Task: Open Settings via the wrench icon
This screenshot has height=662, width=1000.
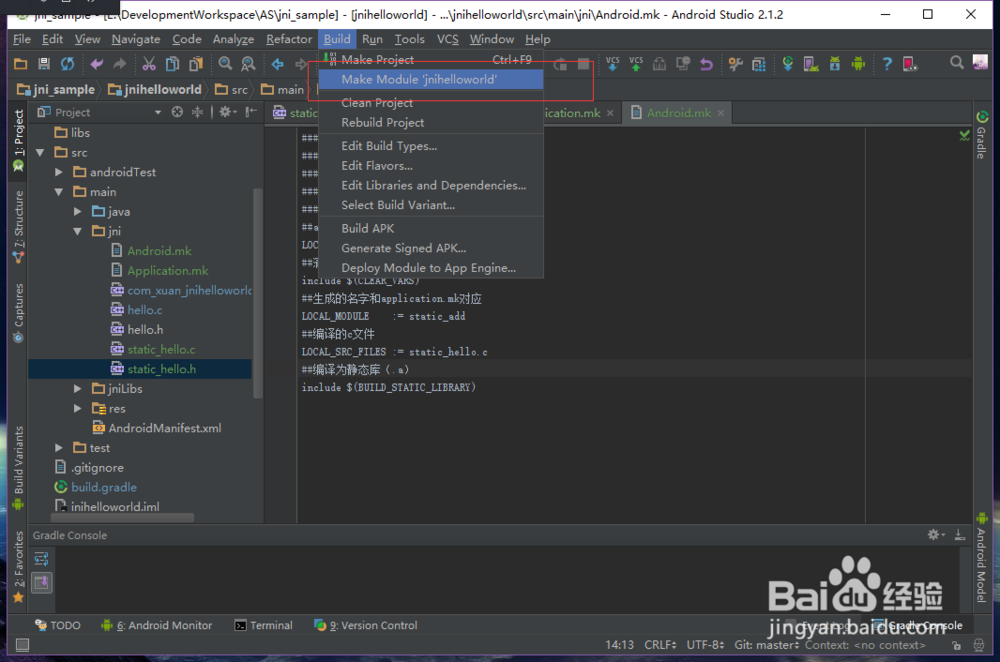Action: [735, 64]
